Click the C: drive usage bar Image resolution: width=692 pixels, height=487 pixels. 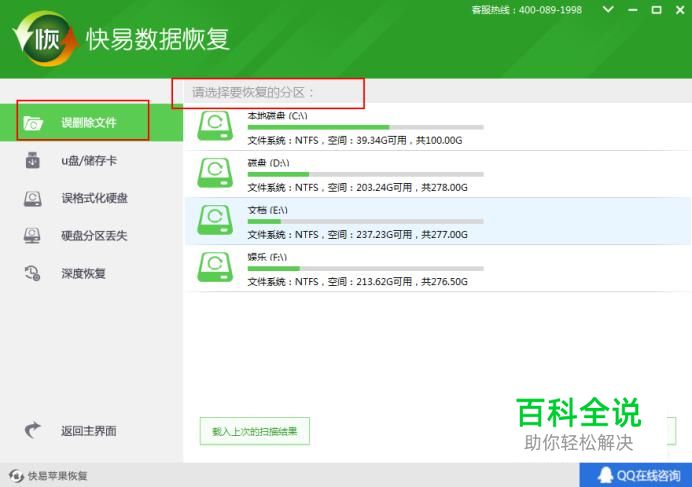[x=365, y=127]
